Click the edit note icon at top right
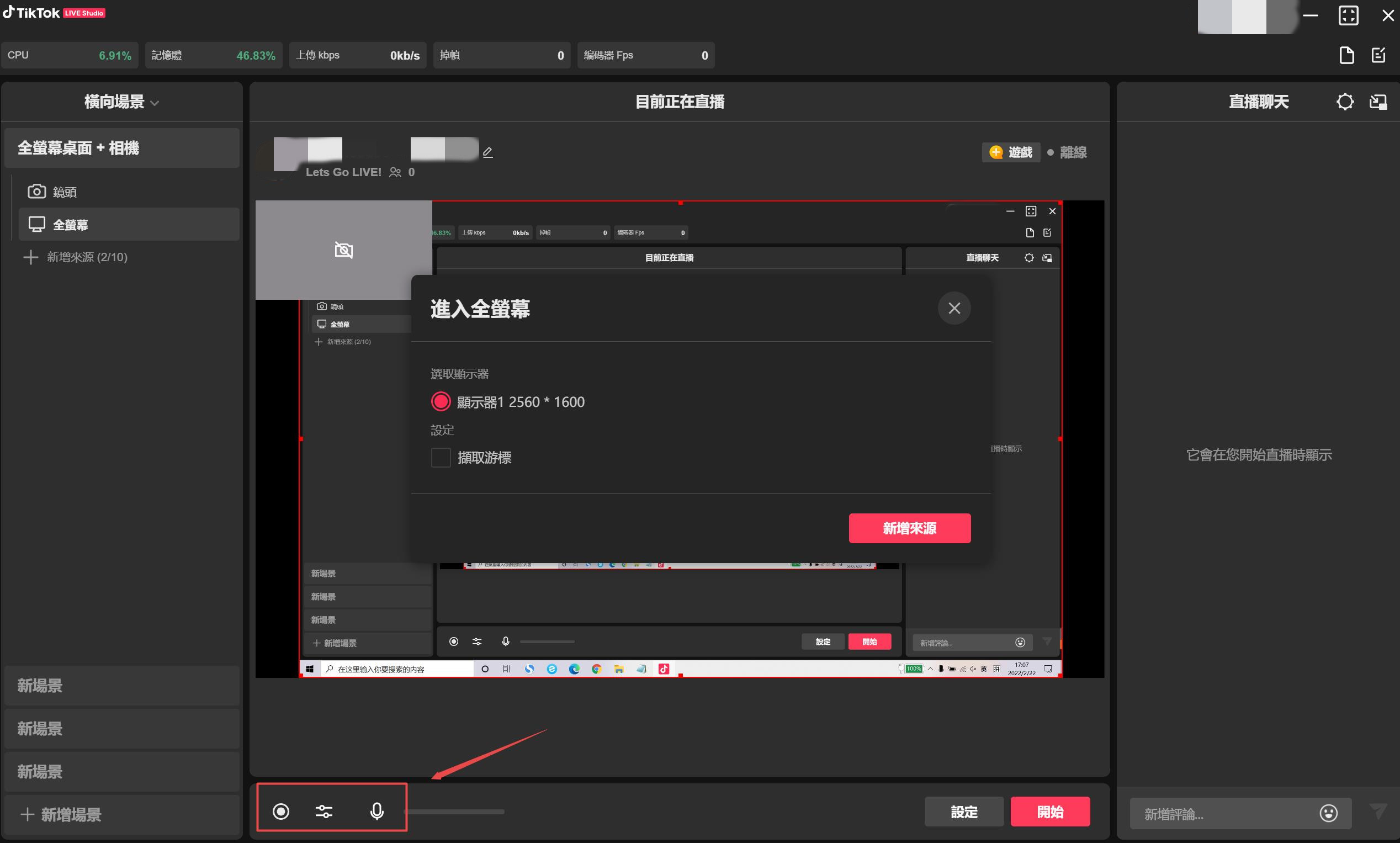Viewport: 1400px width, 843px height. click(x=1378, y=55)
